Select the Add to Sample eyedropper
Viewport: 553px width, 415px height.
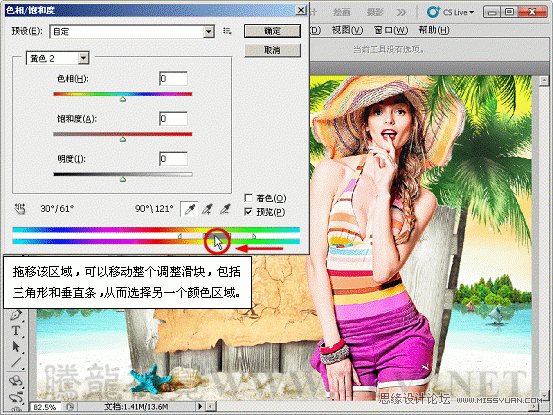click(207, 209)
